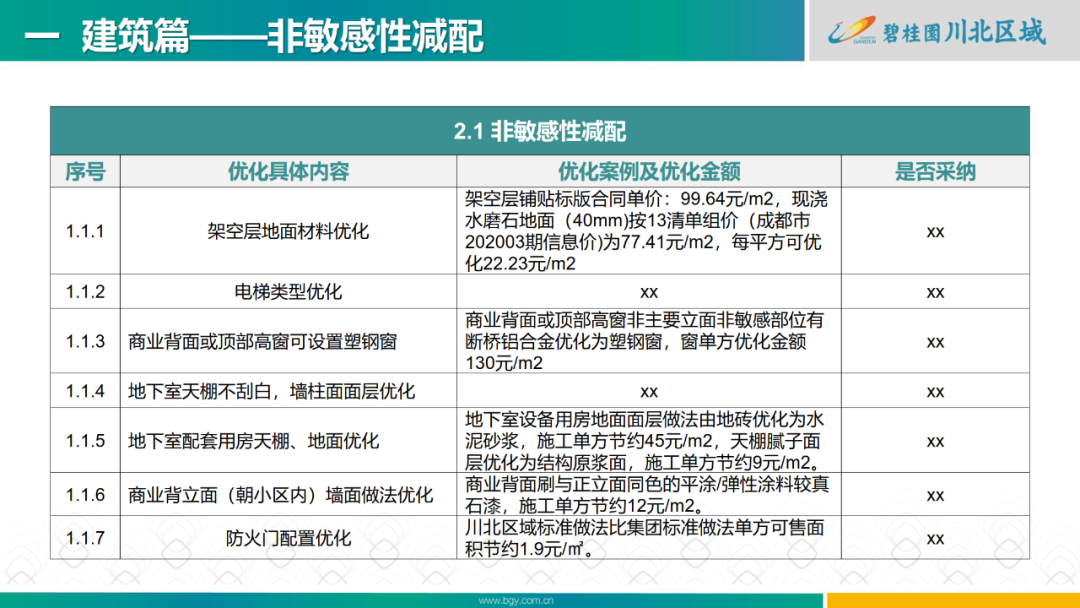Toggle 是否采纳 for row 1.1.1
The height and width of the screenshot is (608, 1080).
pyautogui.click(x=934, y=231)
